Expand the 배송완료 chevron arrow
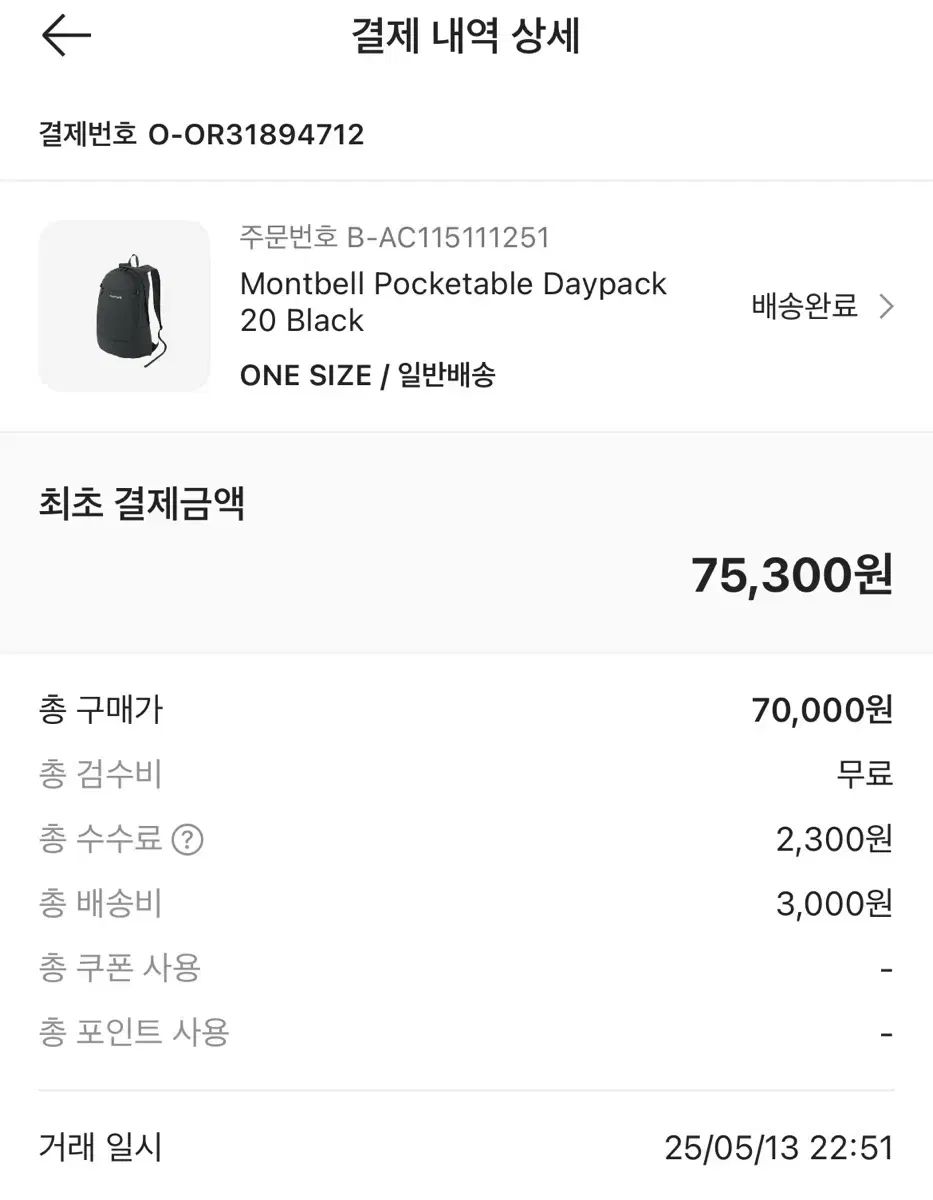933x1200 pixels. (886, 307)
